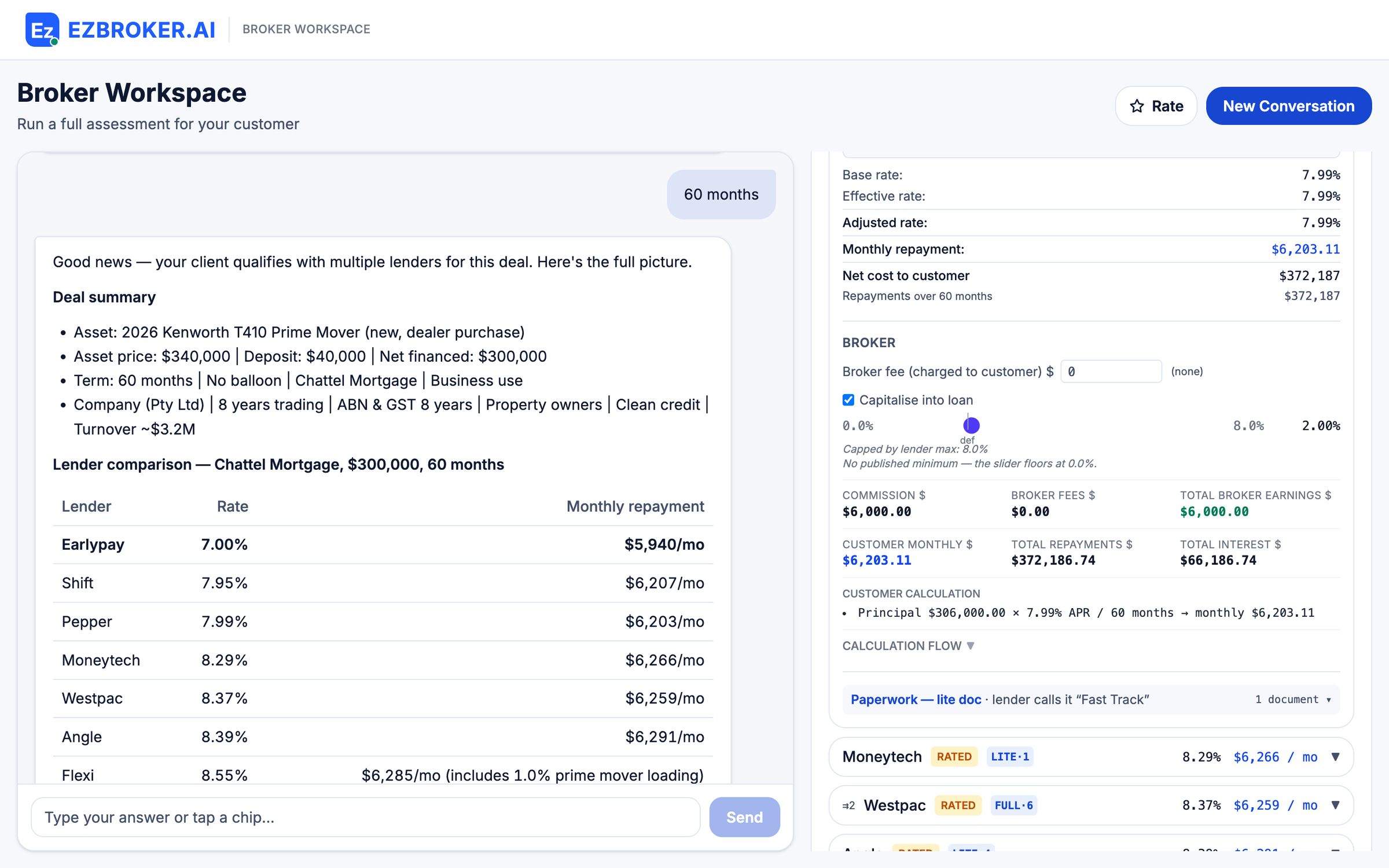Click the Commission $6,000.00 value
Viewport: 1389px width, 868px height.
pyautogui.click(x=877, y=512)
